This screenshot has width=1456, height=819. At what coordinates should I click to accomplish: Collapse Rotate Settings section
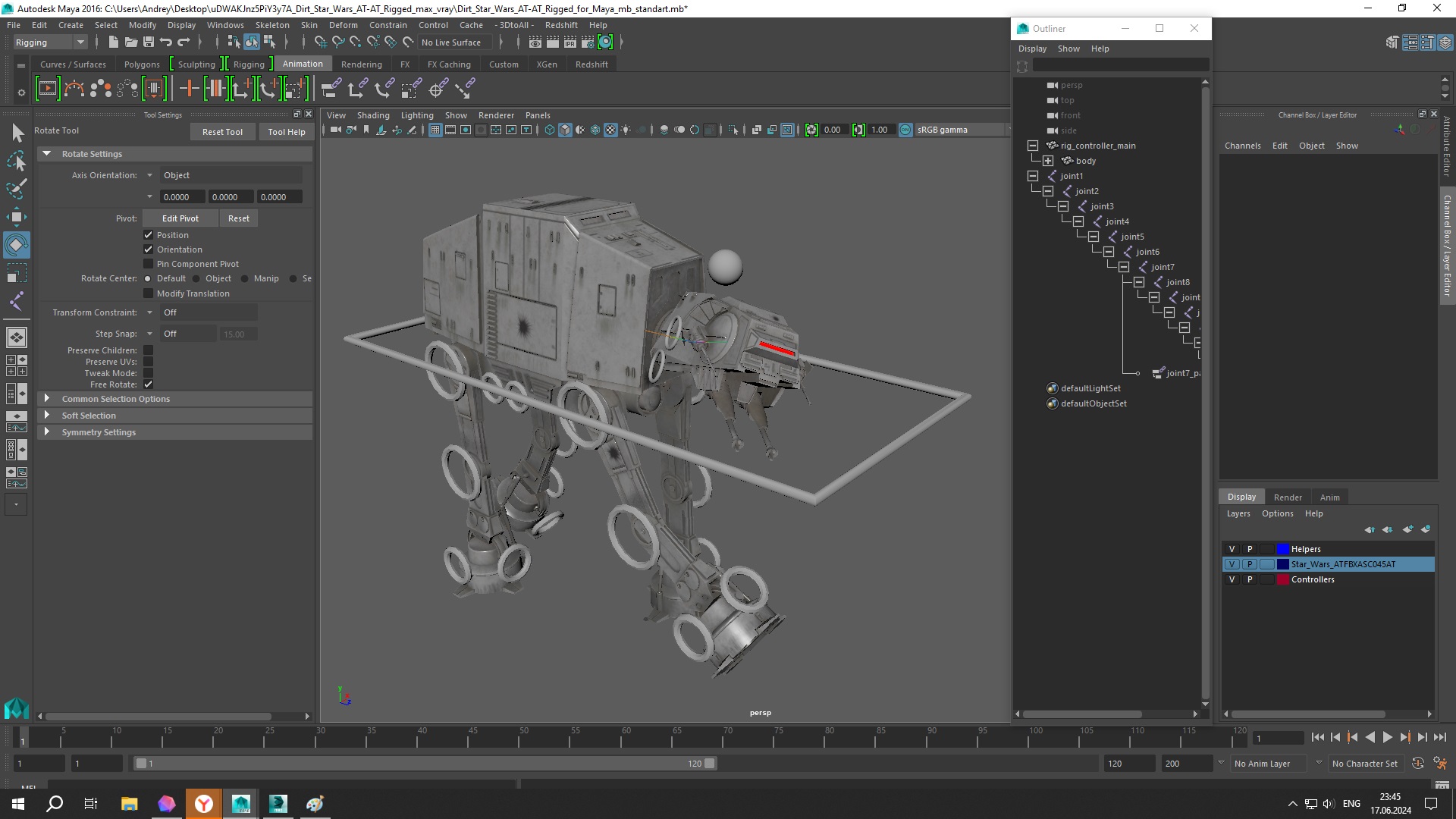coord(47,154)
